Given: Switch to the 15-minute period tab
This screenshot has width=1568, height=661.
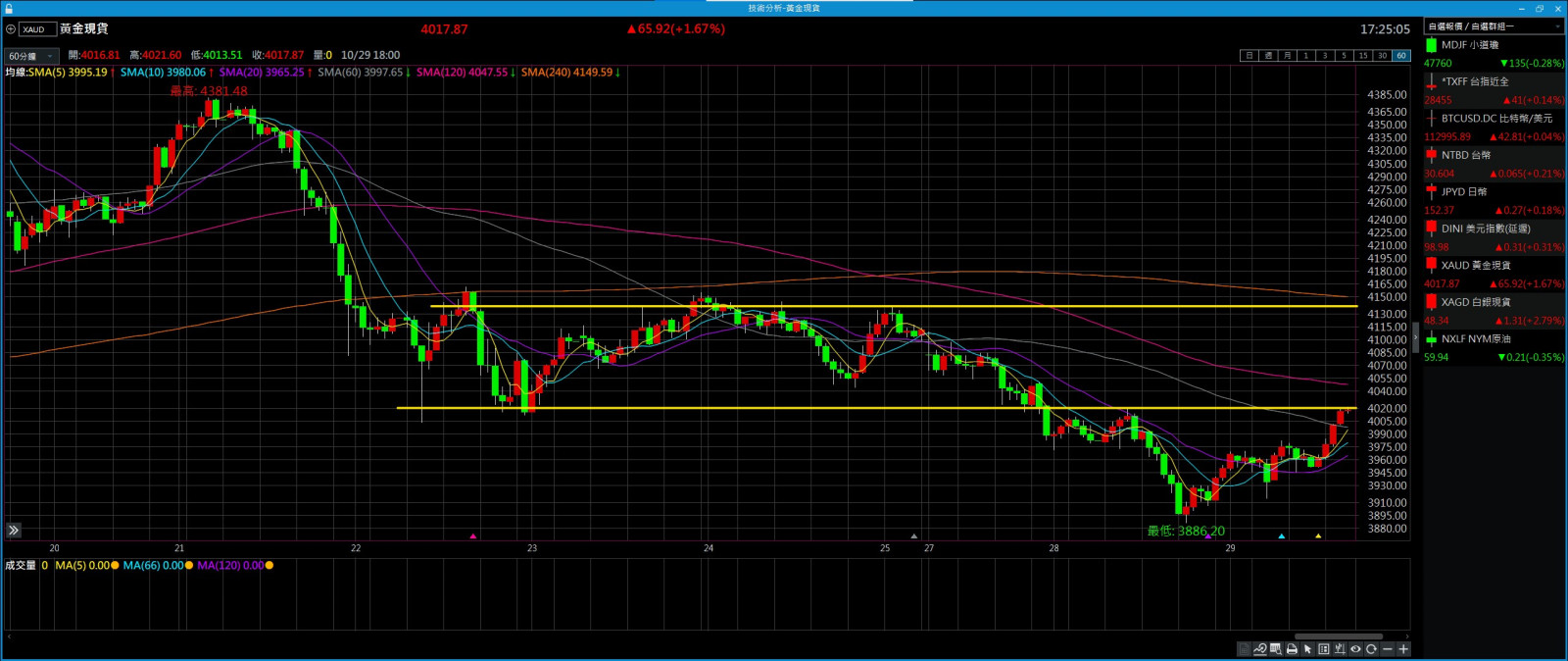Looking at the screenshot, I should 1362,56.
